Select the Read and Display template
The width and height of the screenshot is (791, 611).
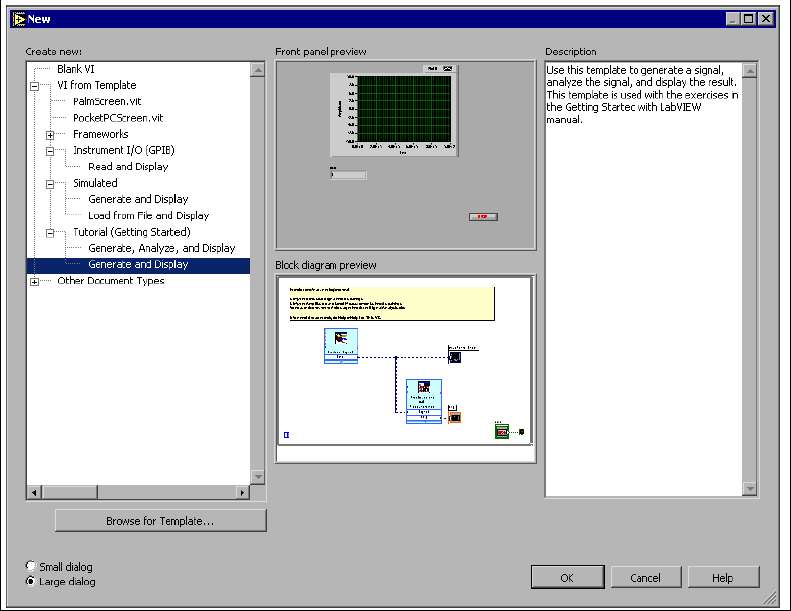(128, 166)
